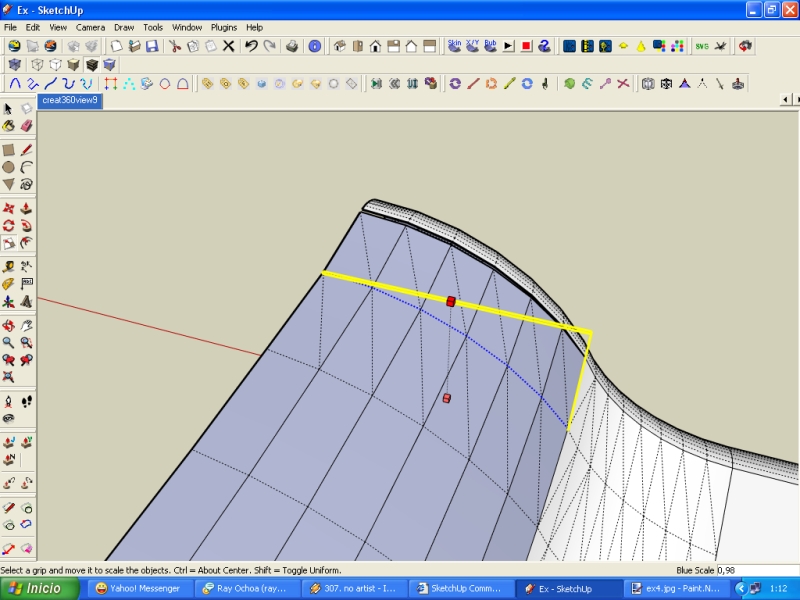Open the Plugins menu
This screenshot has height=600, width=800.
click(224, 27)
